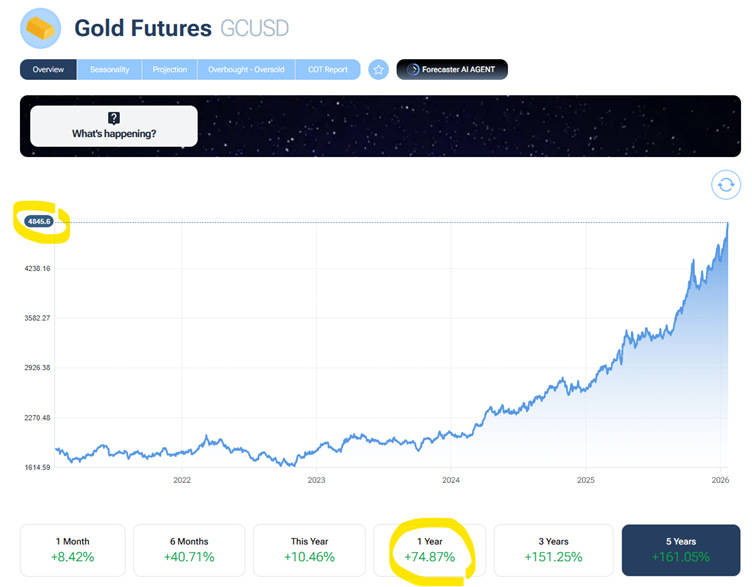Click the gold bar logo icon

[x=41, y=28]
